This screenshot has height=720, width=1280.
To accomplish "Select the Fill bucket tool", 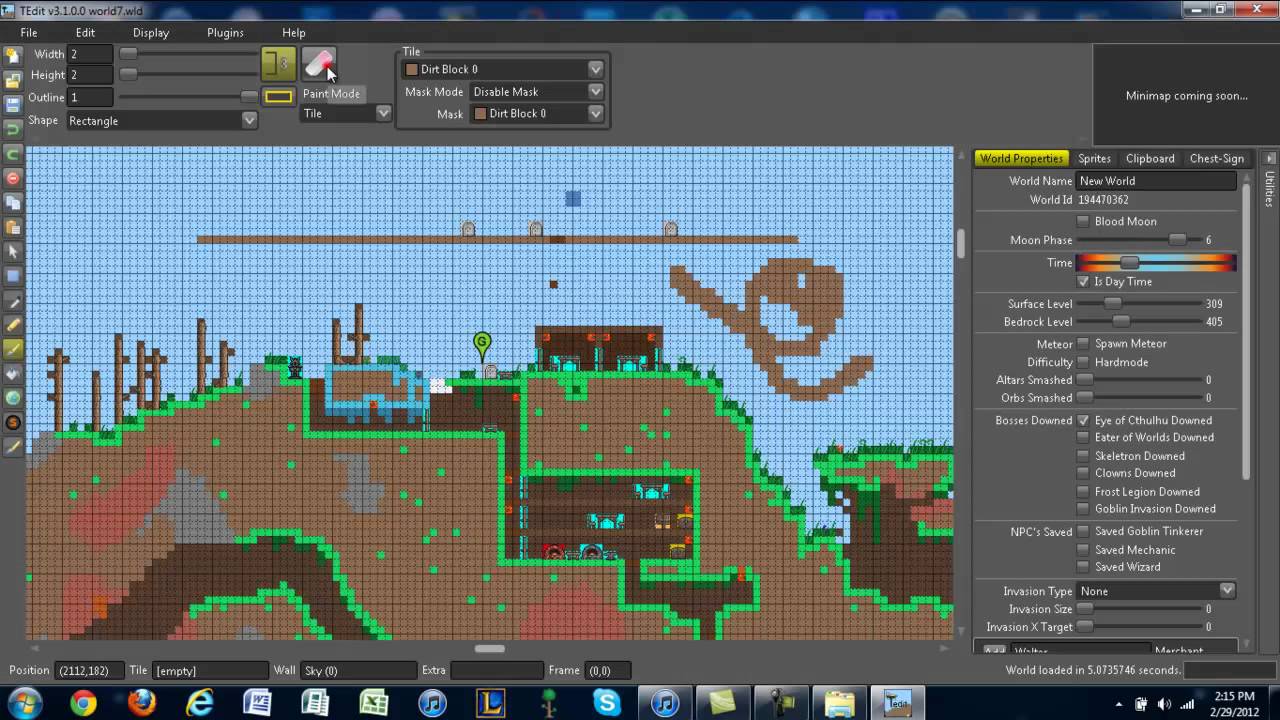I will pyautogui.click(x=13, y=373).
